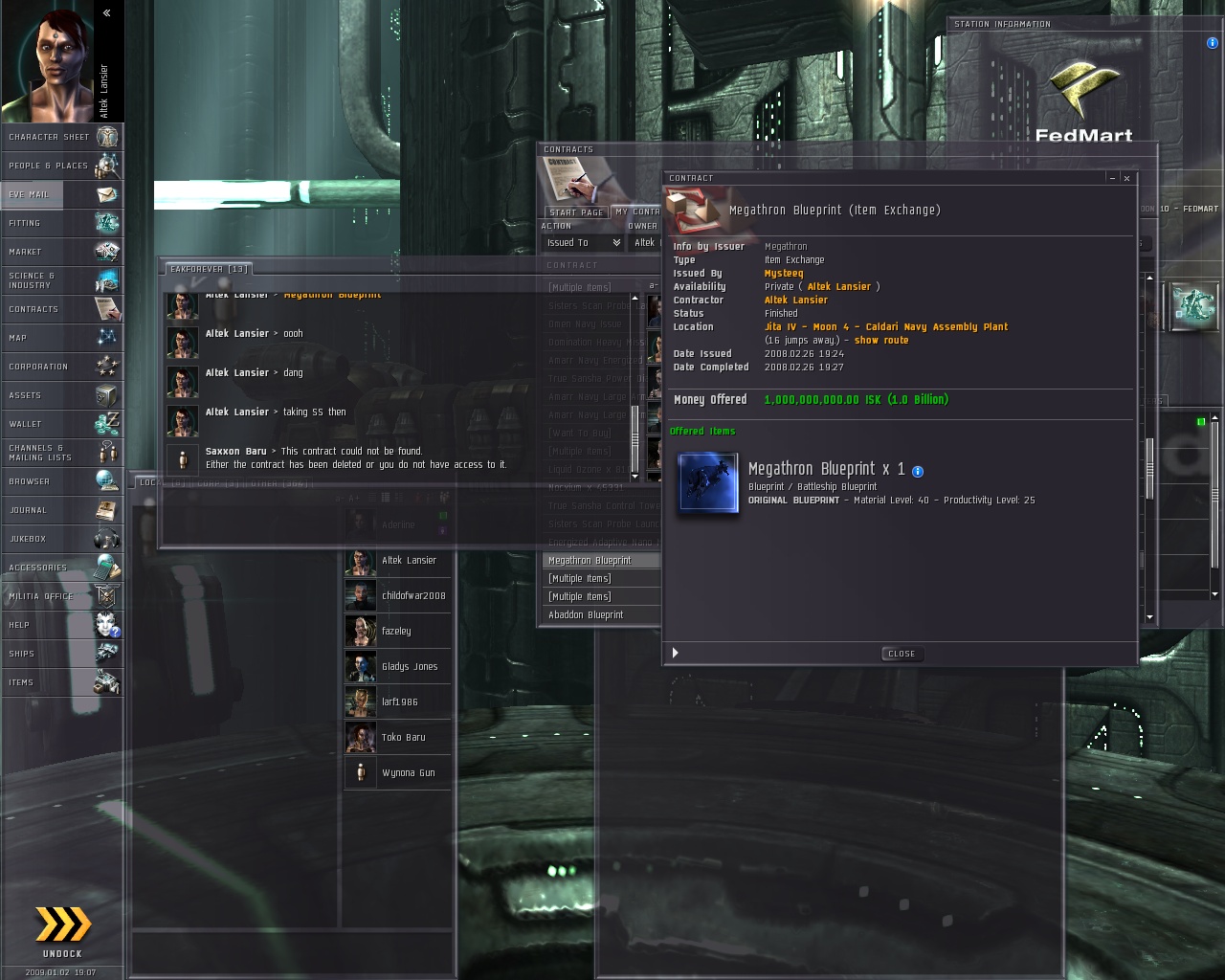
Task: Open the Assets window
Action: (62, 395)
